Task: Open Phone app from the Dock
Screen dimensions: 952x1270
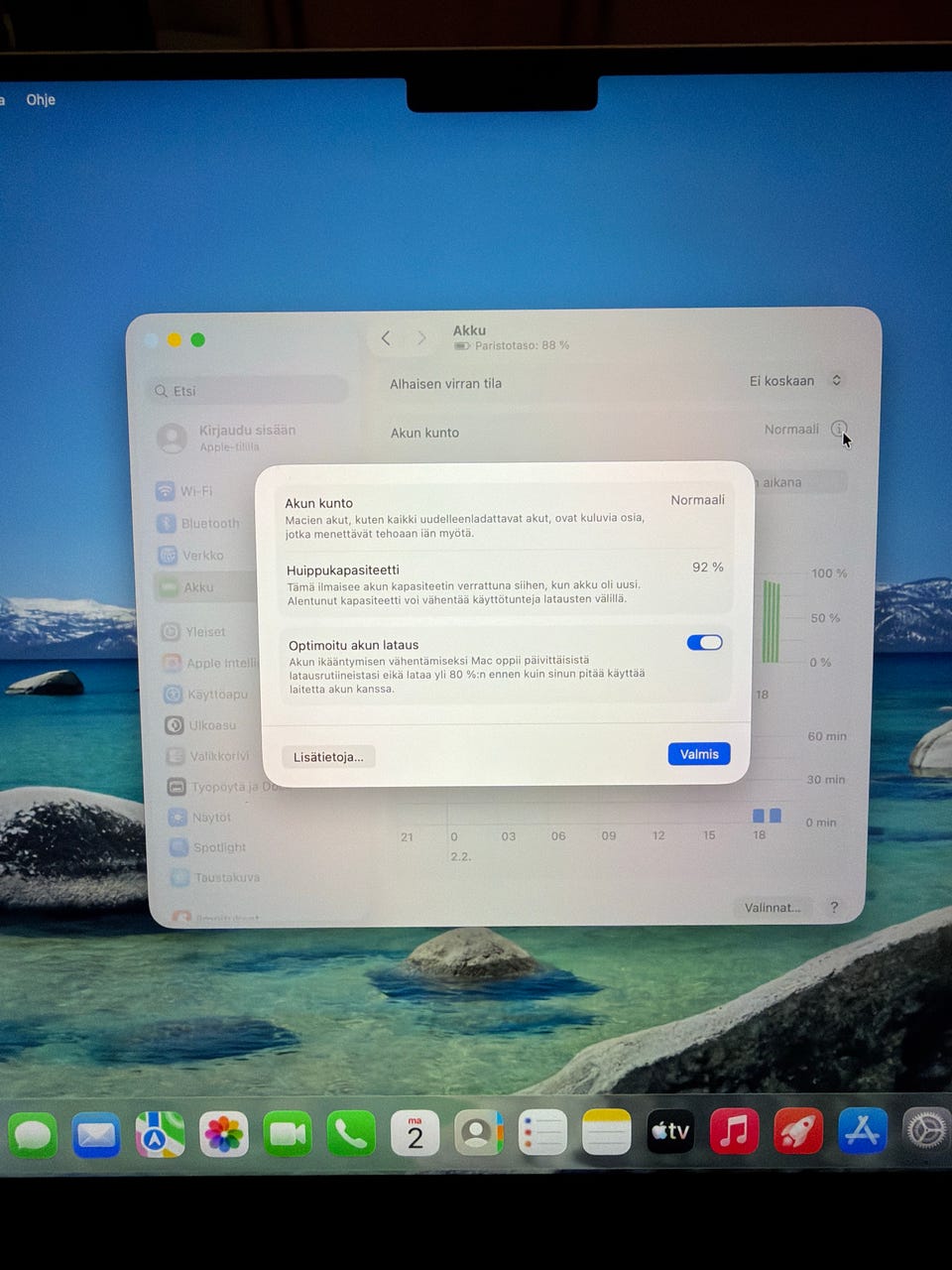Action: pyautogui.click(x=351, y=1133)
